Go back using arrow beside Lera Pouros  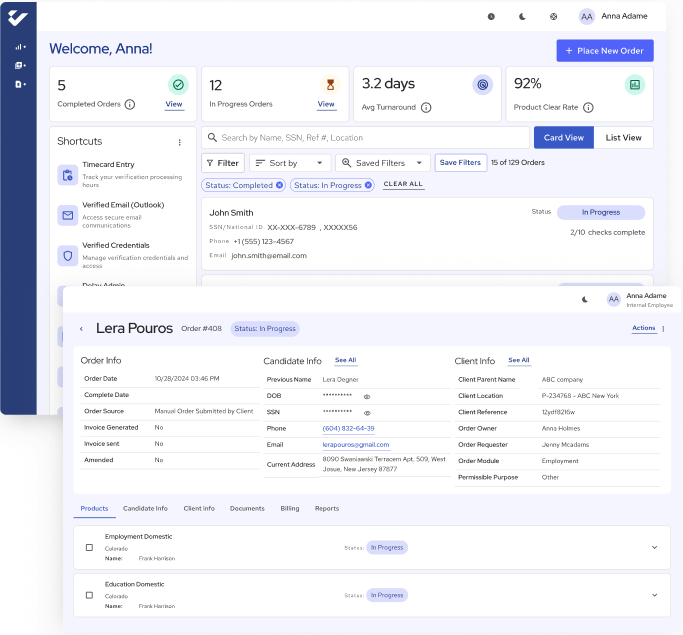pyautogui.click(x=81, y=328)
